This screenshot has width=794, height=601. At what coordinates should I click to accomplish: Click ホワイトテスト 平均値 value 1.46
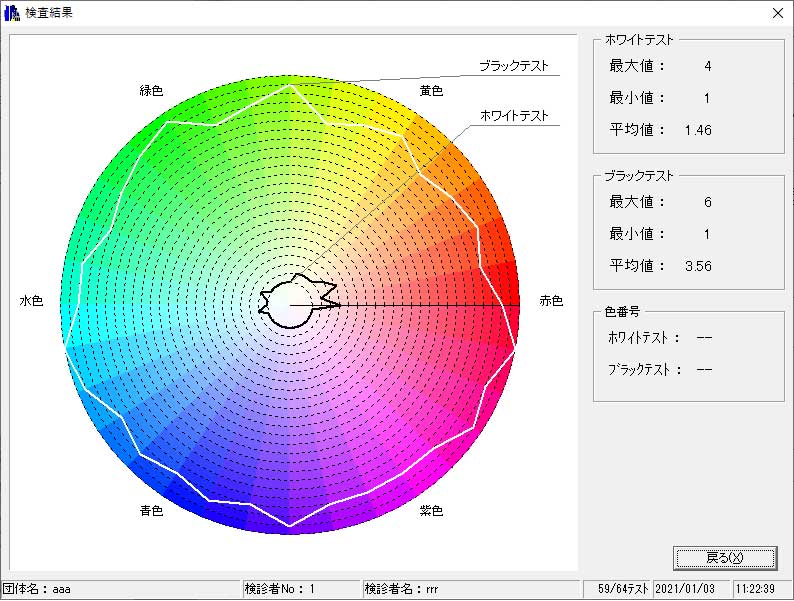click(698, 130)
